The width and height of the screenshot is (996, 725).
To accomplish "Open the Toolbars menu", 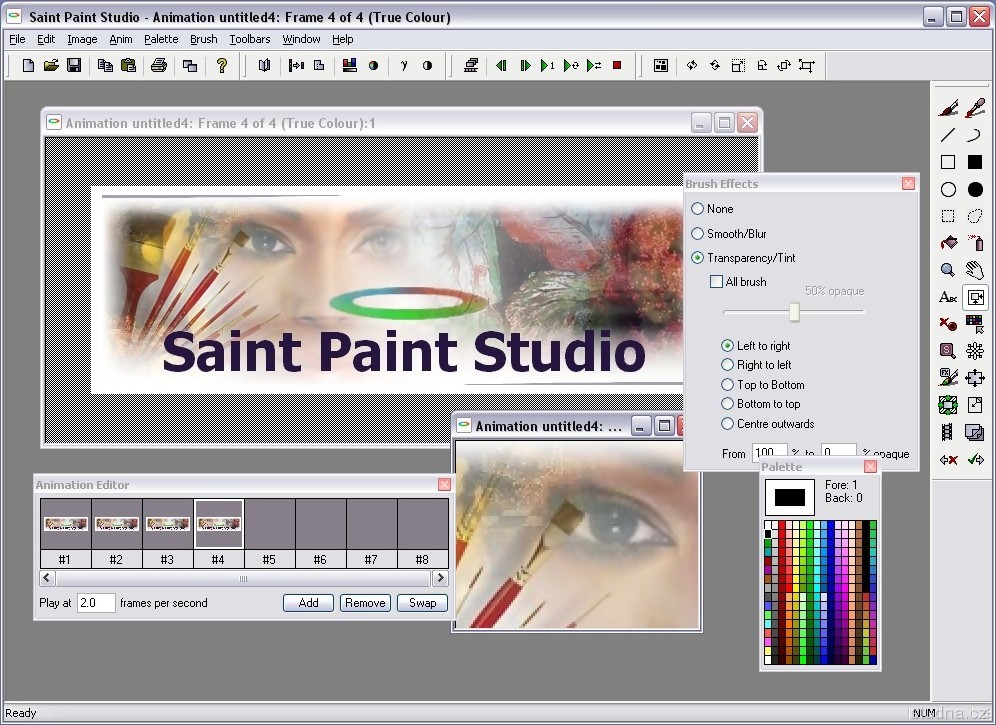I will click(249, 39).
